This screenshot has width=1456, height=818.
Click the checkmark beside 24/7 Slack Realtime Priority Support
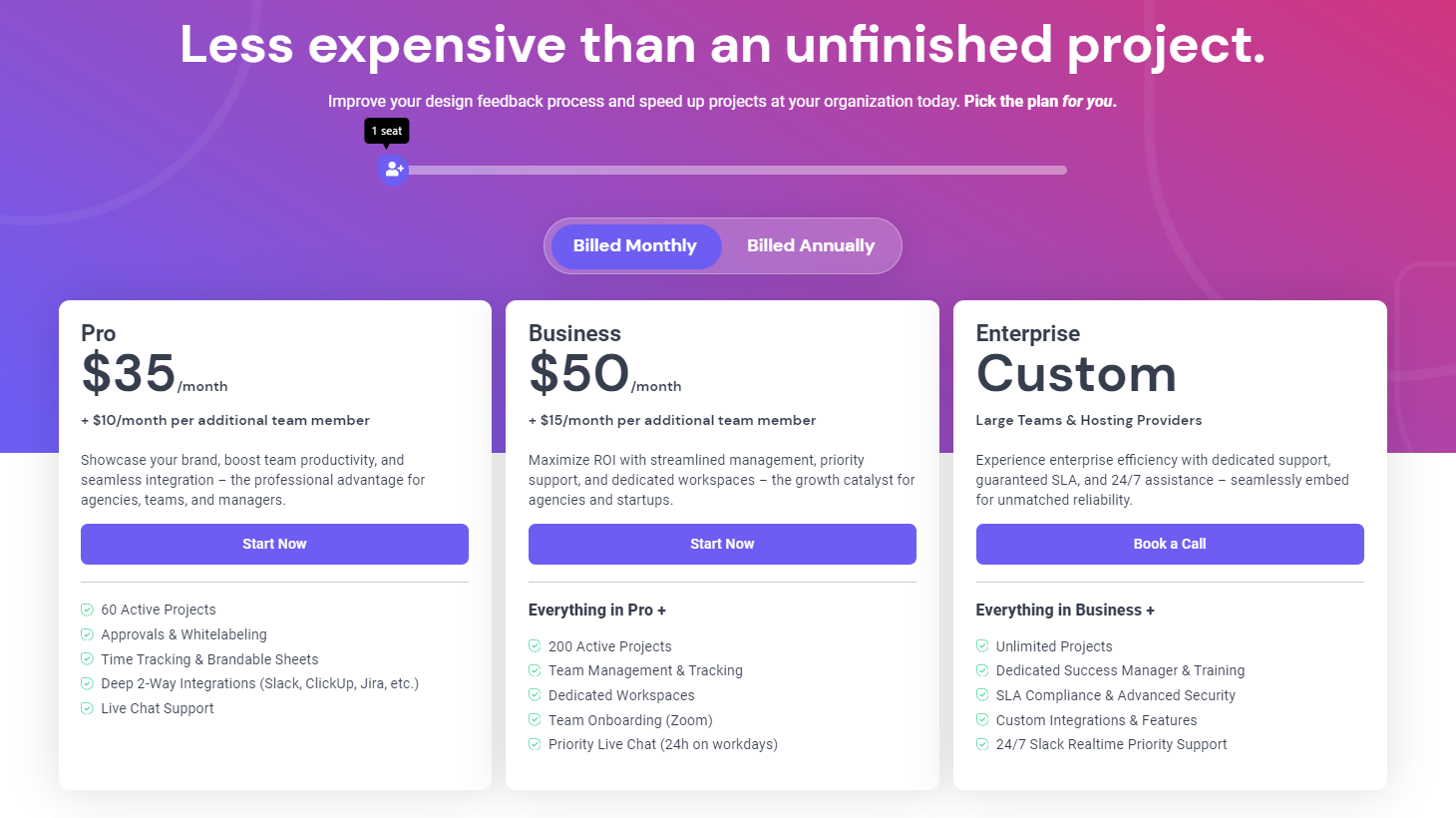[981, 744]
